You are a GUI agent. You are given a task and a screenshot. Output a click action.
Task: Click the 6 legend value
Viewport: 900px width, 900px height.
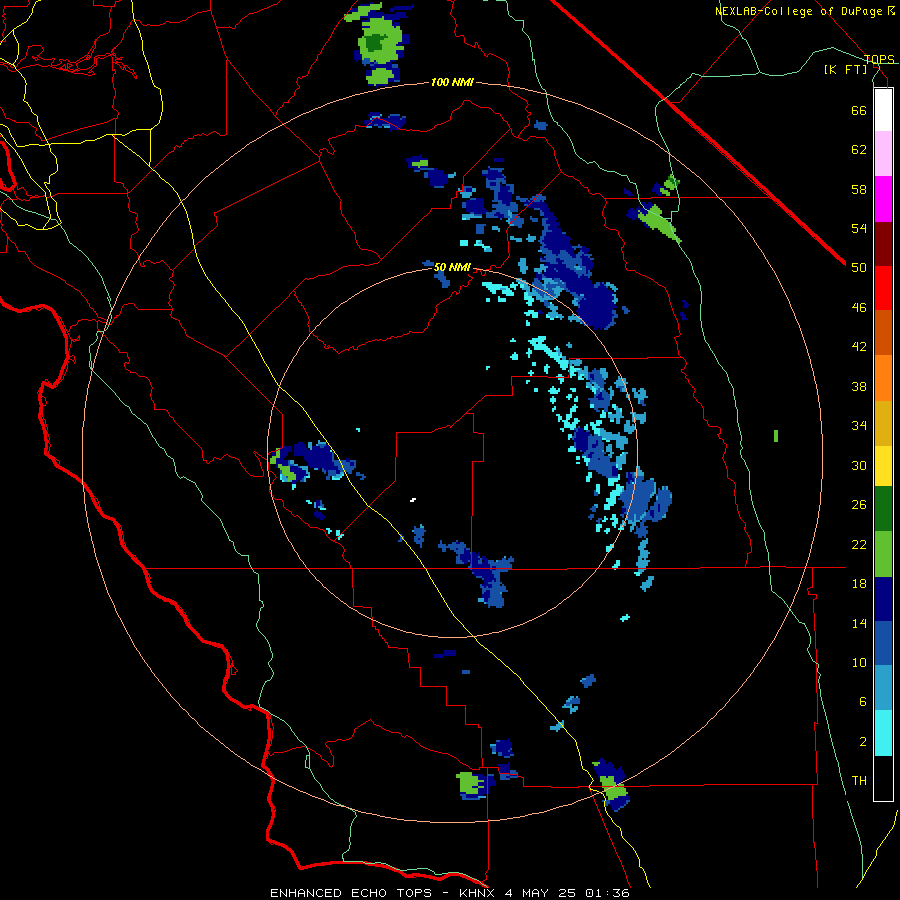pos(863,702)
